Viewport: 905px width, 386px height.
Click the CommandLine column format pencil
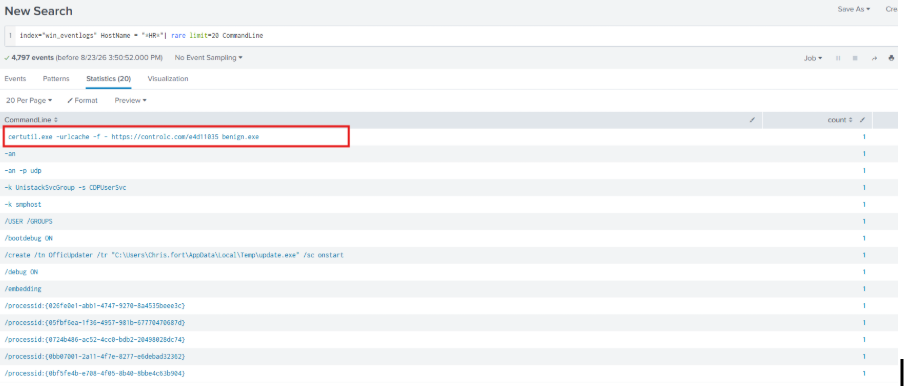point(752,120)
